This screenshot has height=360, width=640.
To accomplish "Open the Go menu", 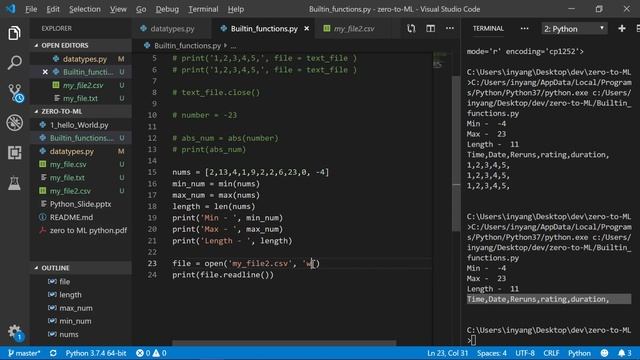I will (x=141, y=9).
